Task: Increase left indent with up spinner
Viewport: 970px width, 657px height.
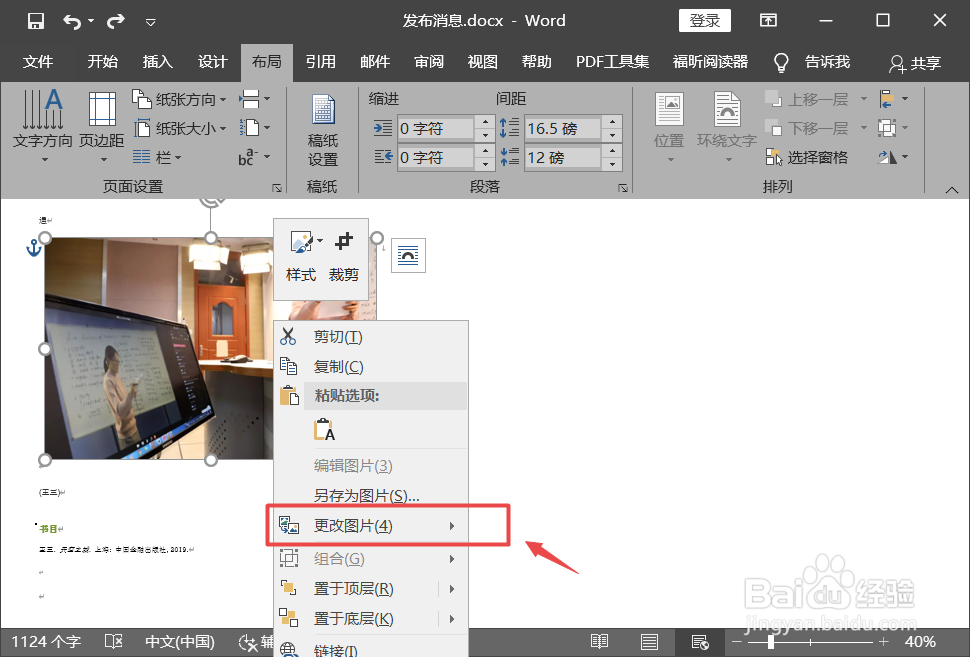Action: point(486,122)
